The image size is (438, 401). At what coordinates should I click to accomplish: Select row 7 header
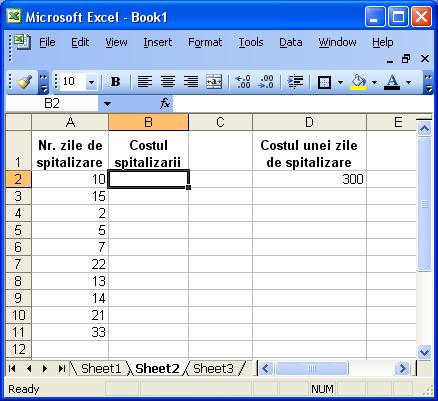18,264
